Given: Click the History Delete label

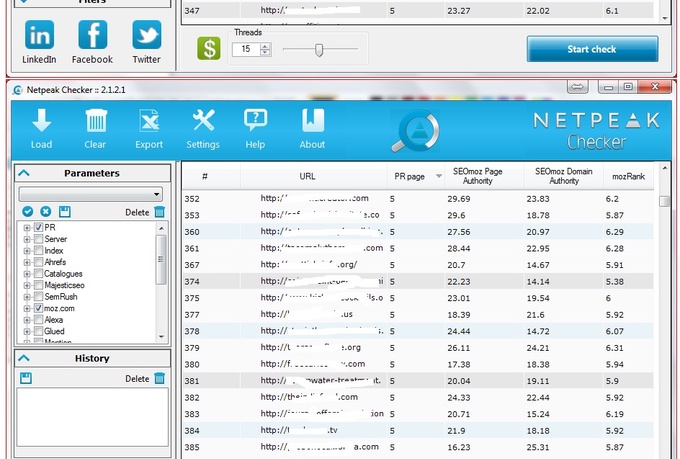Looking at the screenshot, I should (137, 378).
